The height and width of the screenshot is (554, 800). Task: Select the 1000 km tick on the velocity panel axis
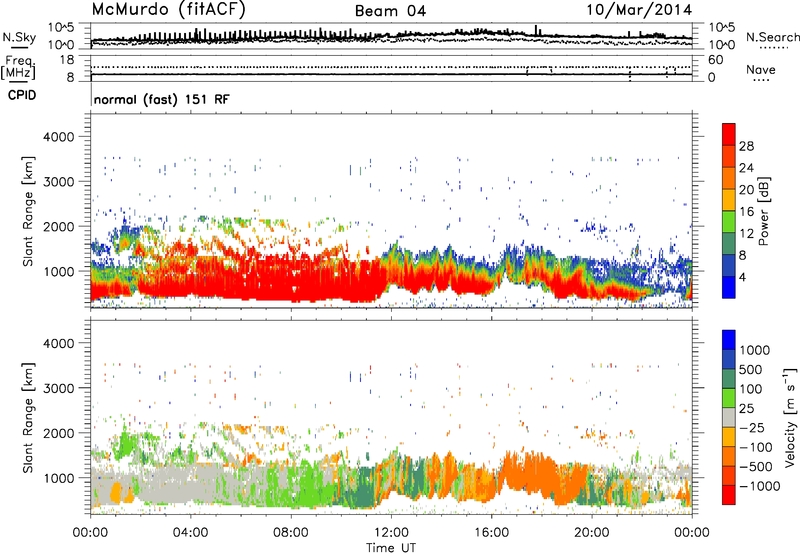[x=58, y=479]
